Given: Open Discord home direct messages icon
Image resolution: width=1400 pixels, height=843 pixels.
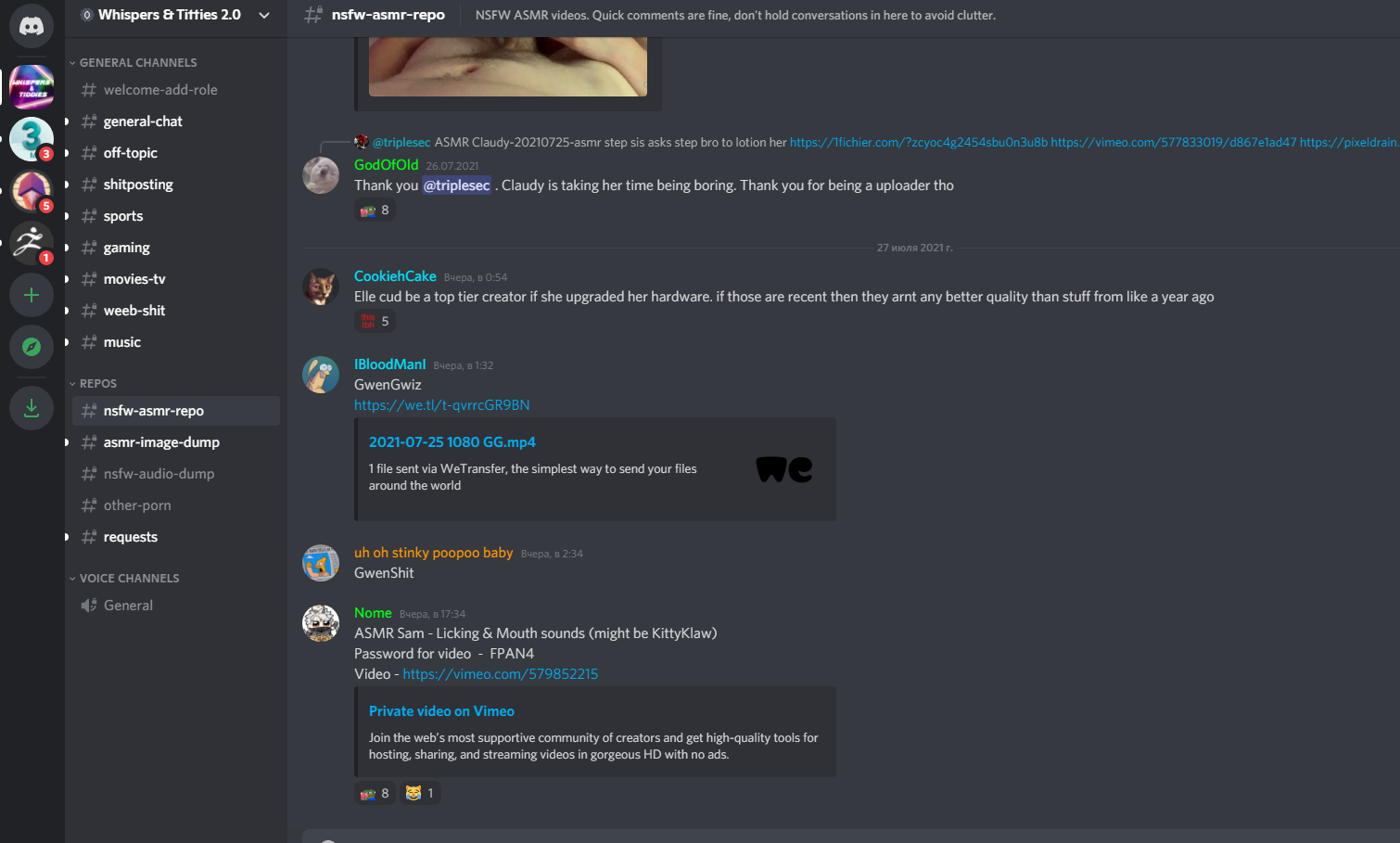Looking at the screenshot, I should (32, 26).
